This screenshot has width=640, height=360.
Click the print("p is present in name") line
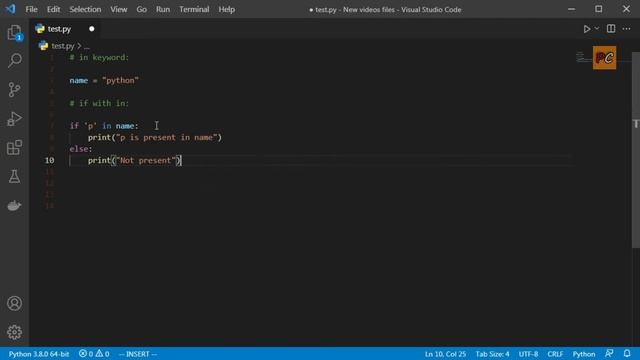pos(155,138)
